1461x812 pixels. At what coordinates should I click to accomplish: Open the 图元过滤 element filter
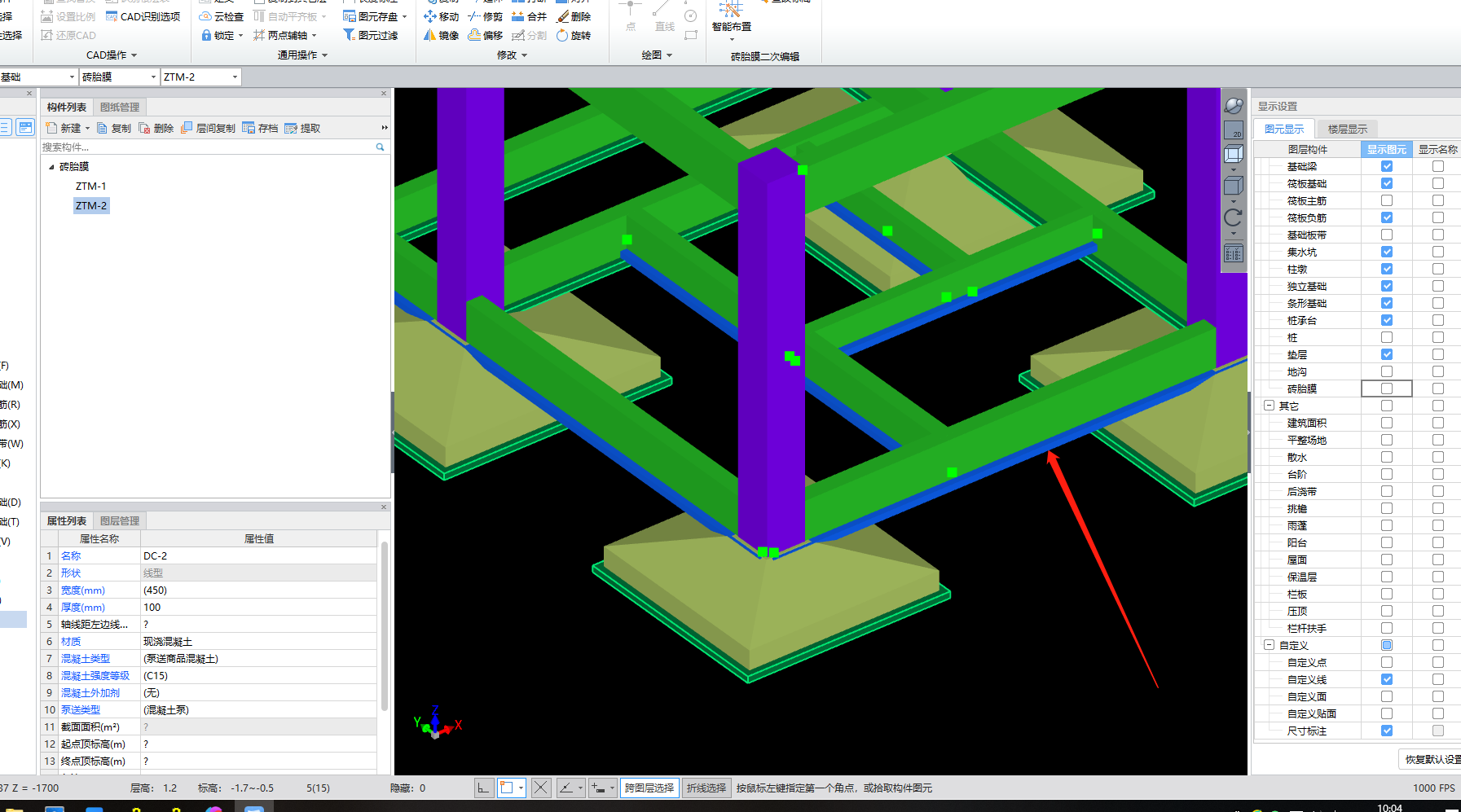tap(371, 35)
